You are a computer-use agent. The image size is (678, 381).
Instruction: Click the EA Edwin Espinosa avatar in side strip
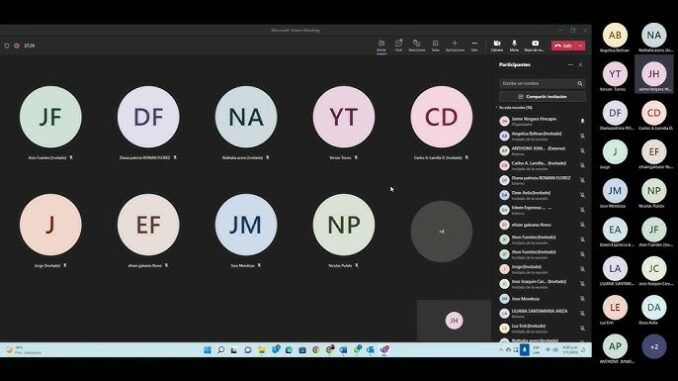615,230
